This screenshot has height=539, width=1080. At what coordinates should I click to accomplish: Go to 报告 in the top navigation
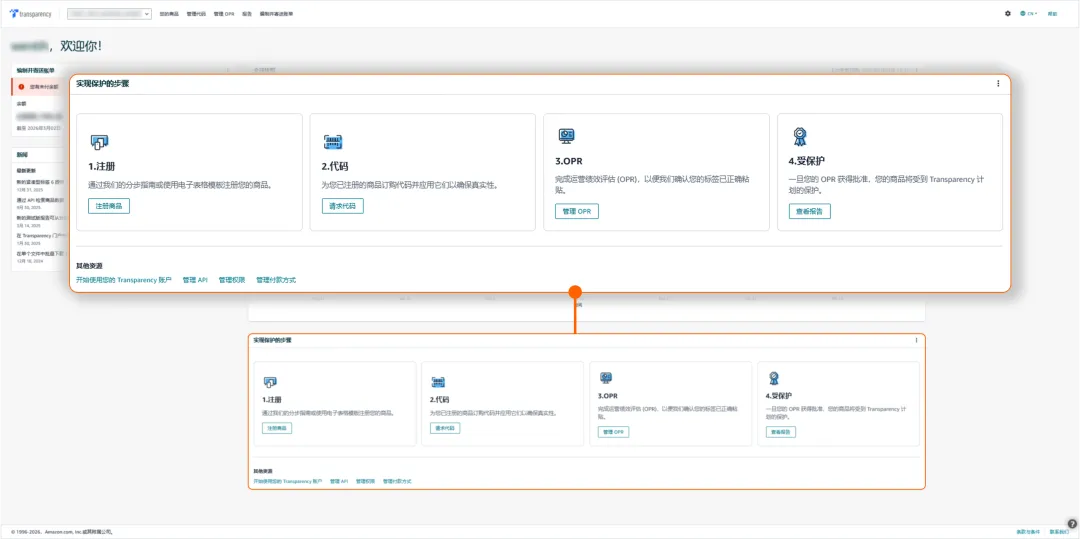coord(247,14)
